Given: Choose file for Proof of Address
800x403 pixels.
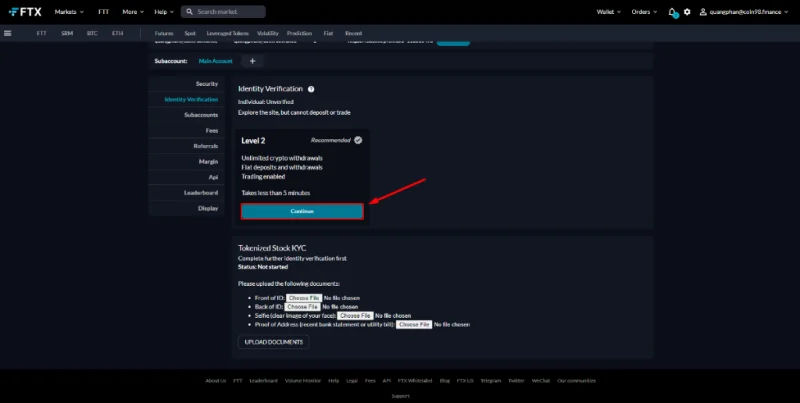Looking at the screenshot, I should [x=414, y=324].
